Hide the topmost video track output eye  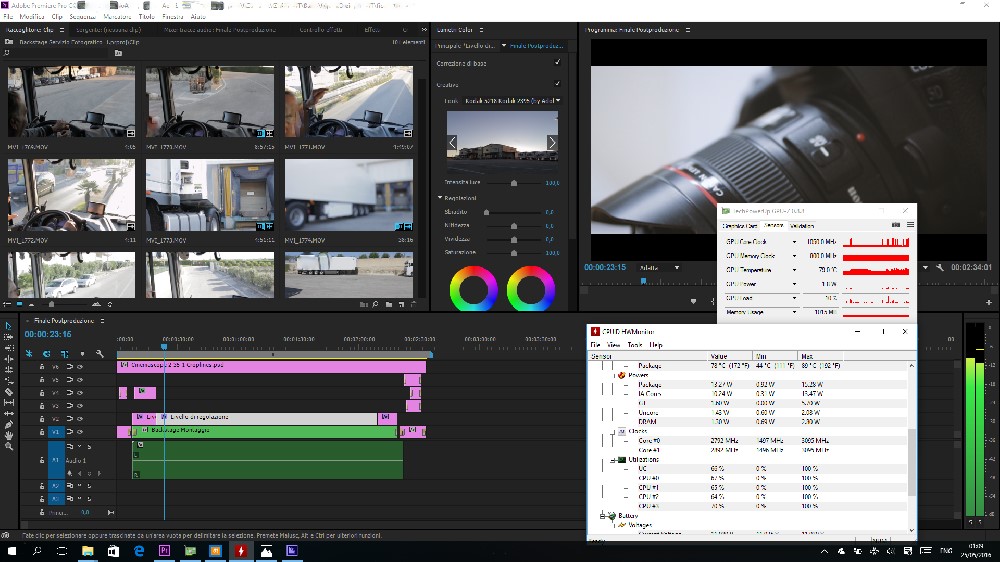coord(80,367)
